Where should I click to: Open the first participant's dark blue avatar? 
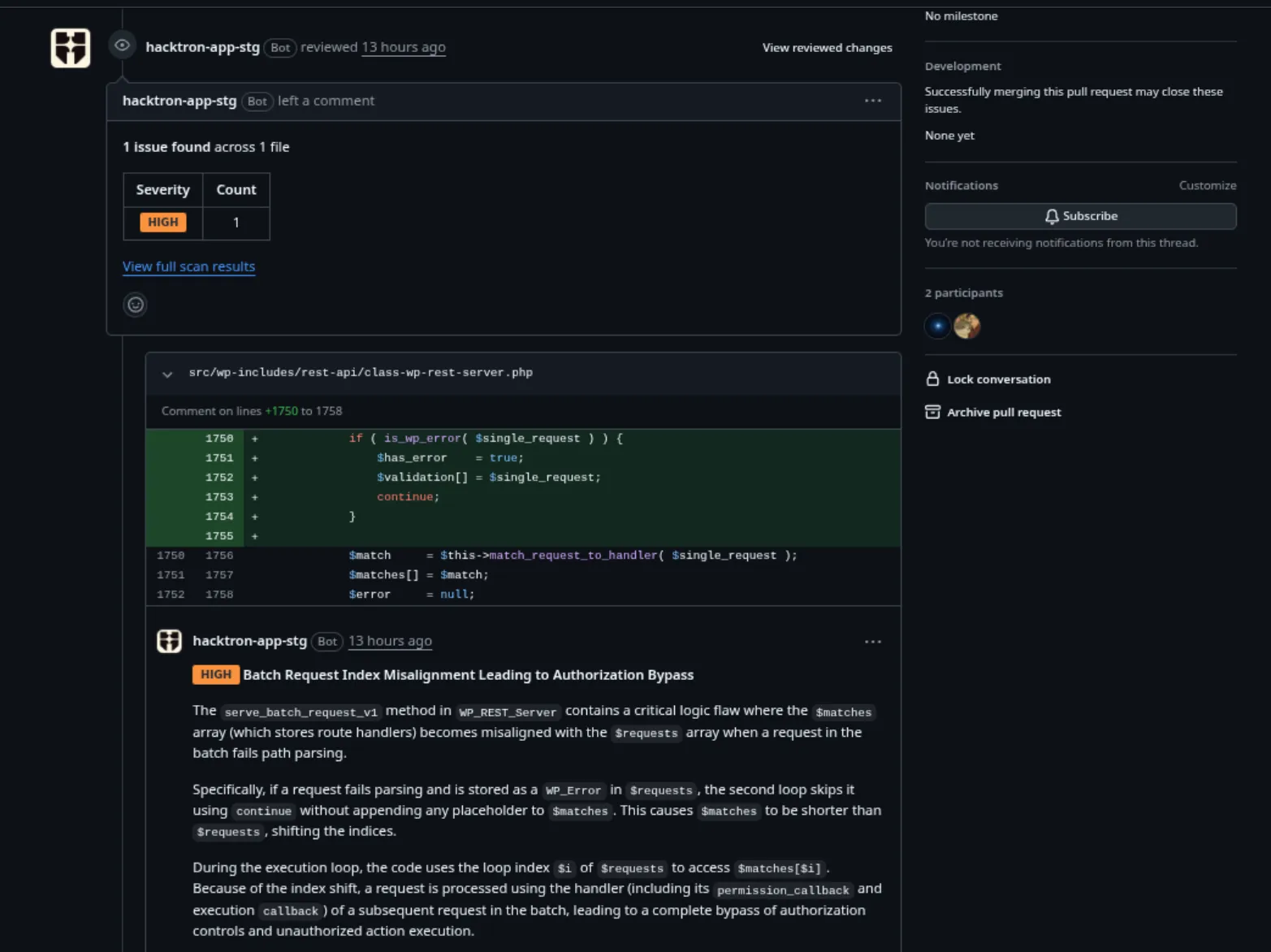tap(938, 326)
